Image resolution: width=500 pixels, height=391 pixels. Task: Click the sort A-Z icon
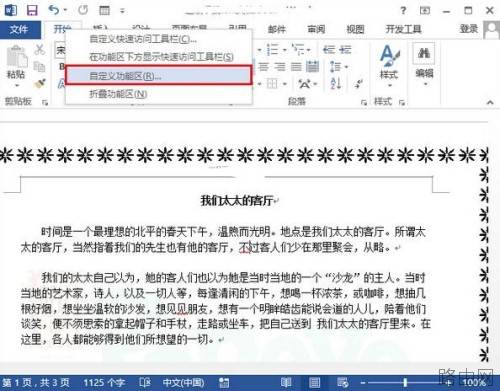tap(336, 84)
